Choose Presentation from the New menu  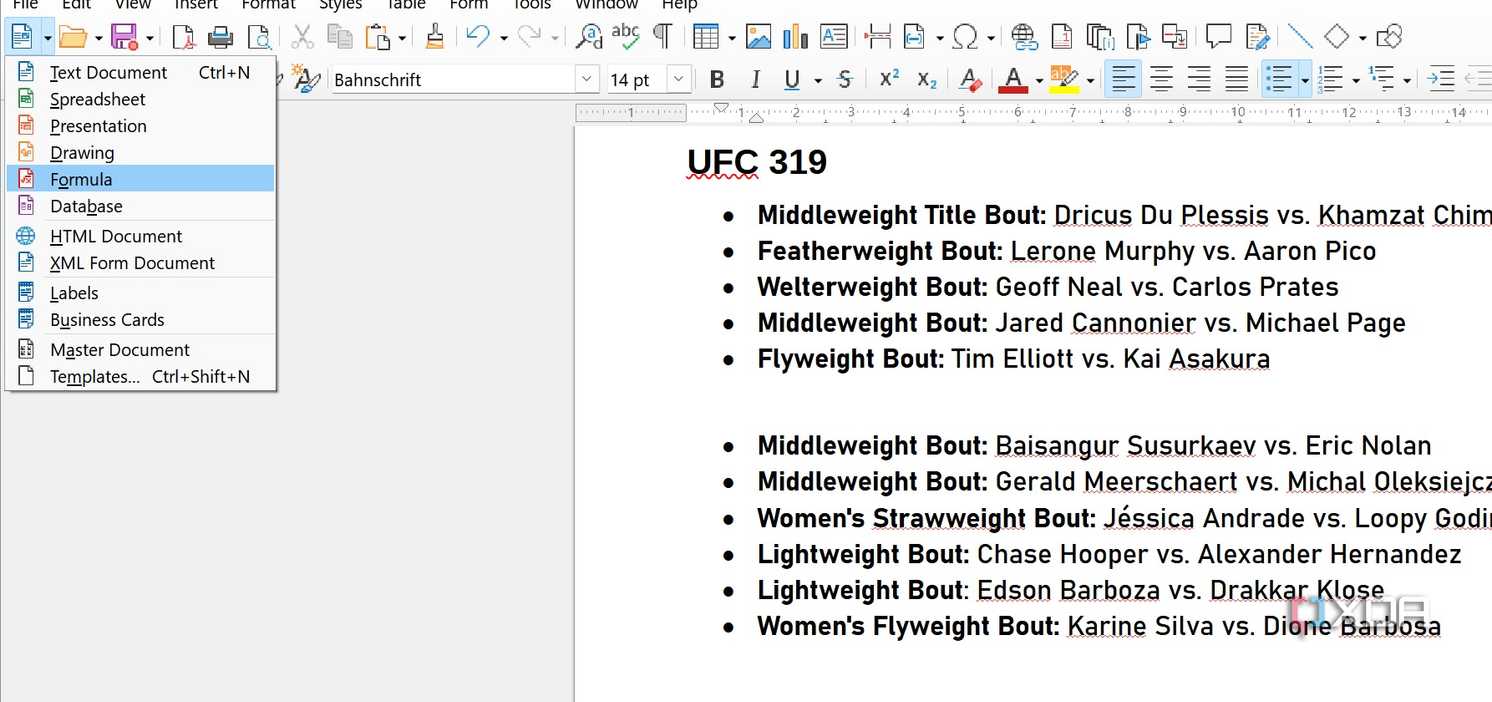click(x=140, y=126)
